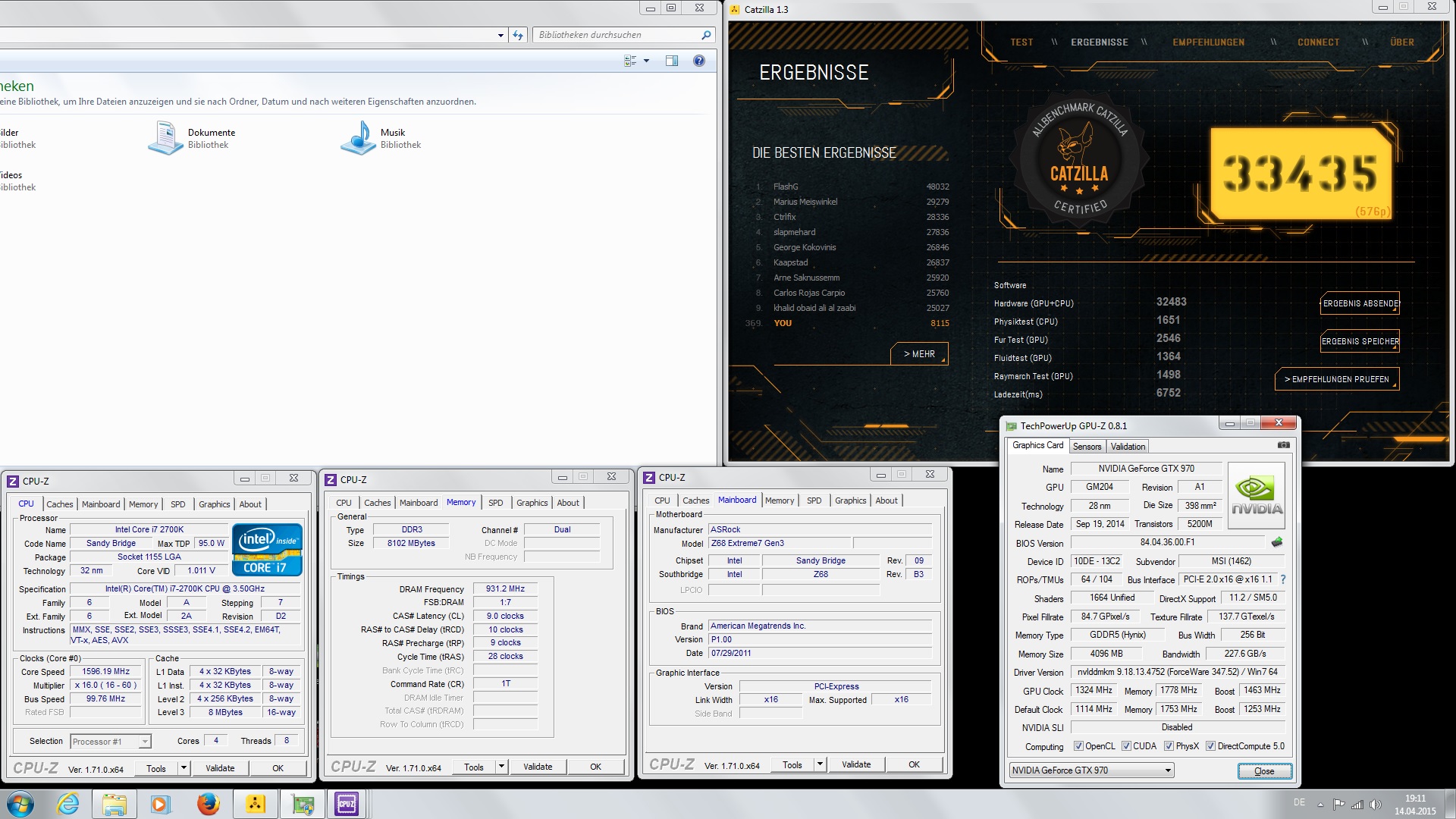1456x819 pixels.
Task: Expand Tools dropdown arrow in Memory window
Action: pyautogui.click(x=501, y=767)
